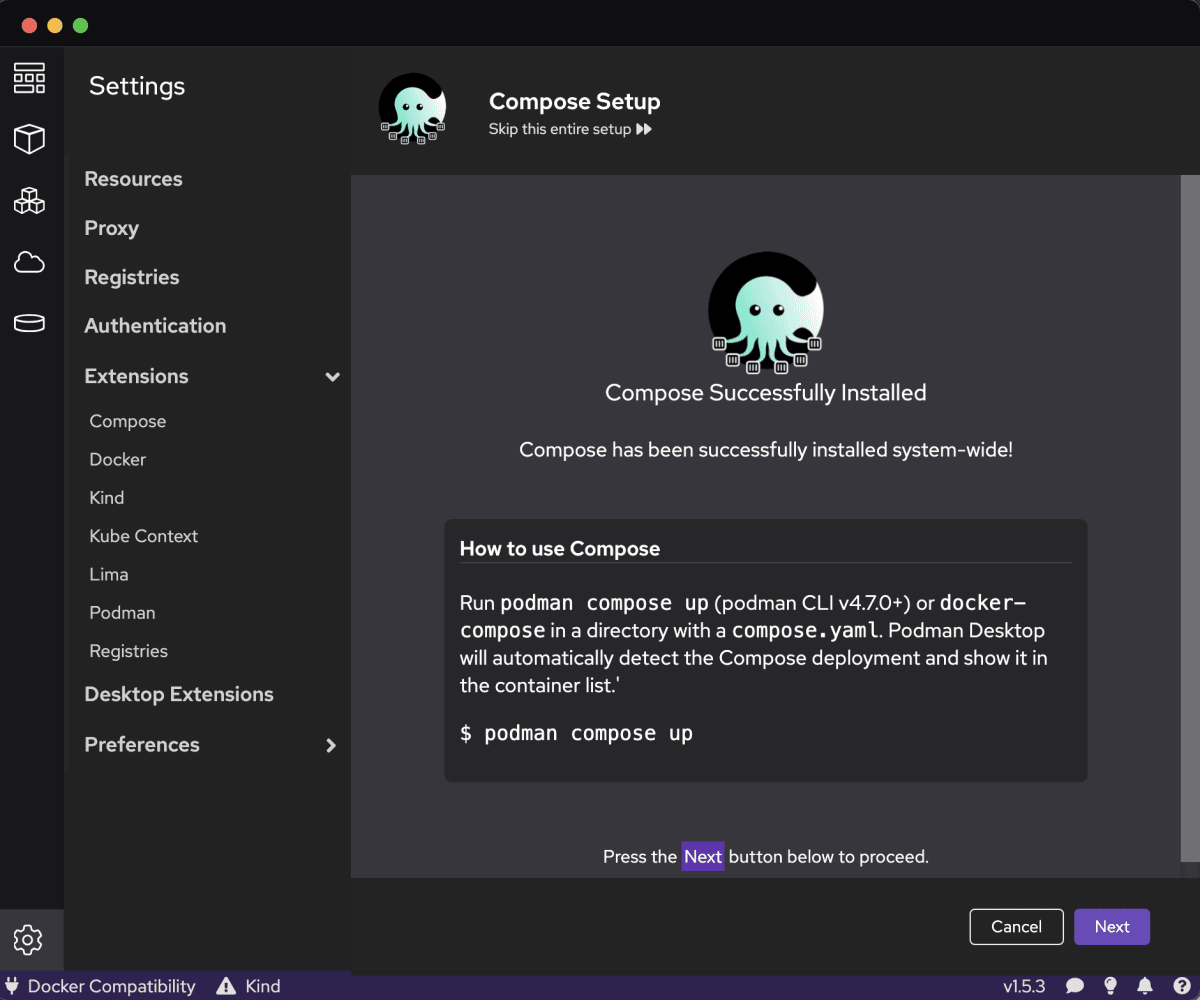Select Podman extension item
This screenshot has height=1000, width=1200.
point(122,612)
